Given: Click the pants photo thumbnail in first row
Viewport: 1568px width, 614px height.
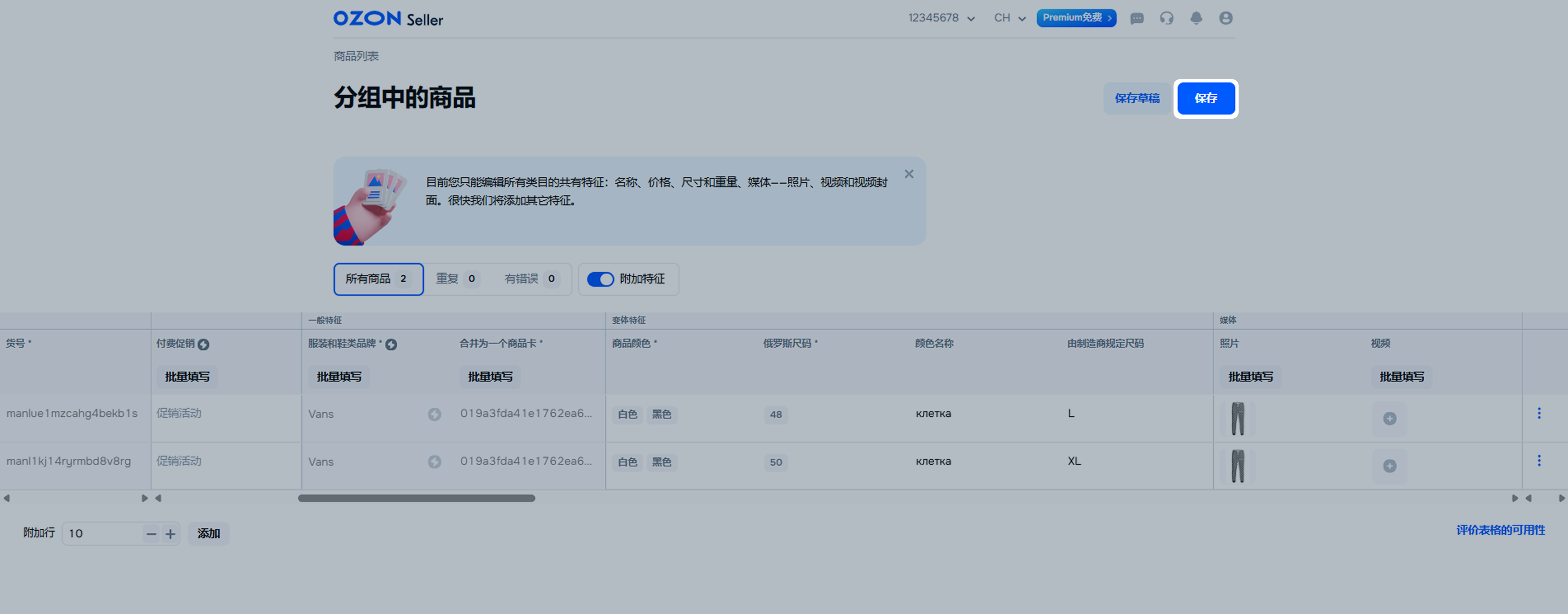Looking at the screenshot, I should pos(1237,419).
